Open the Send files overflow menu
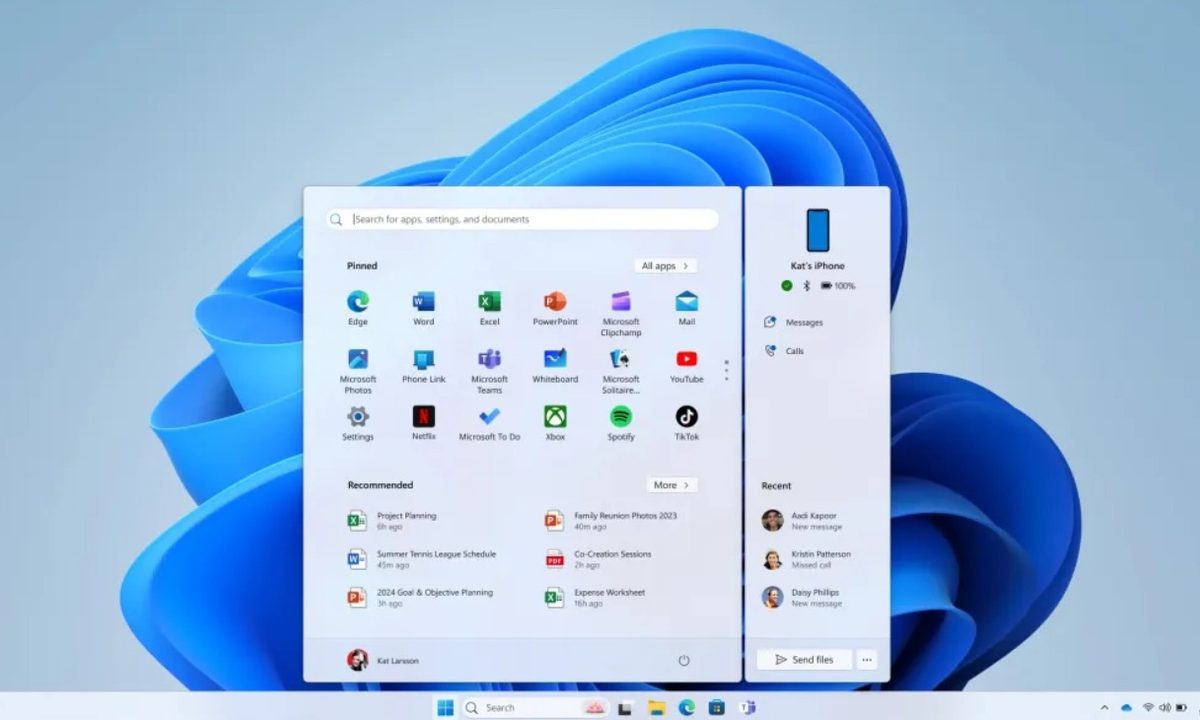The height and width of the screenshot is (720, 1200). click(866, 660)
